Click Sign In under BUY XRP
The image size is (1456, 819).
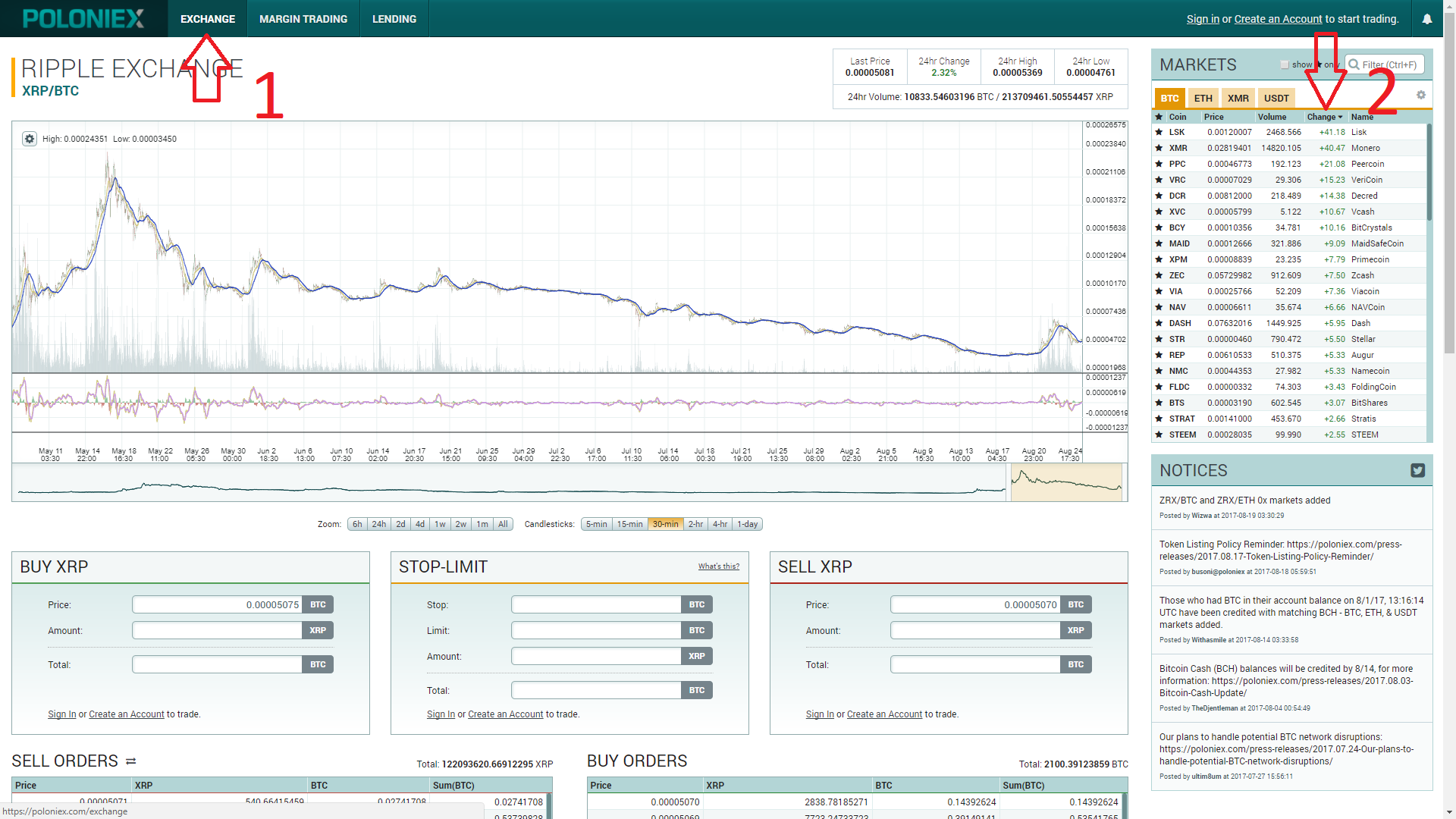point(62,714)
